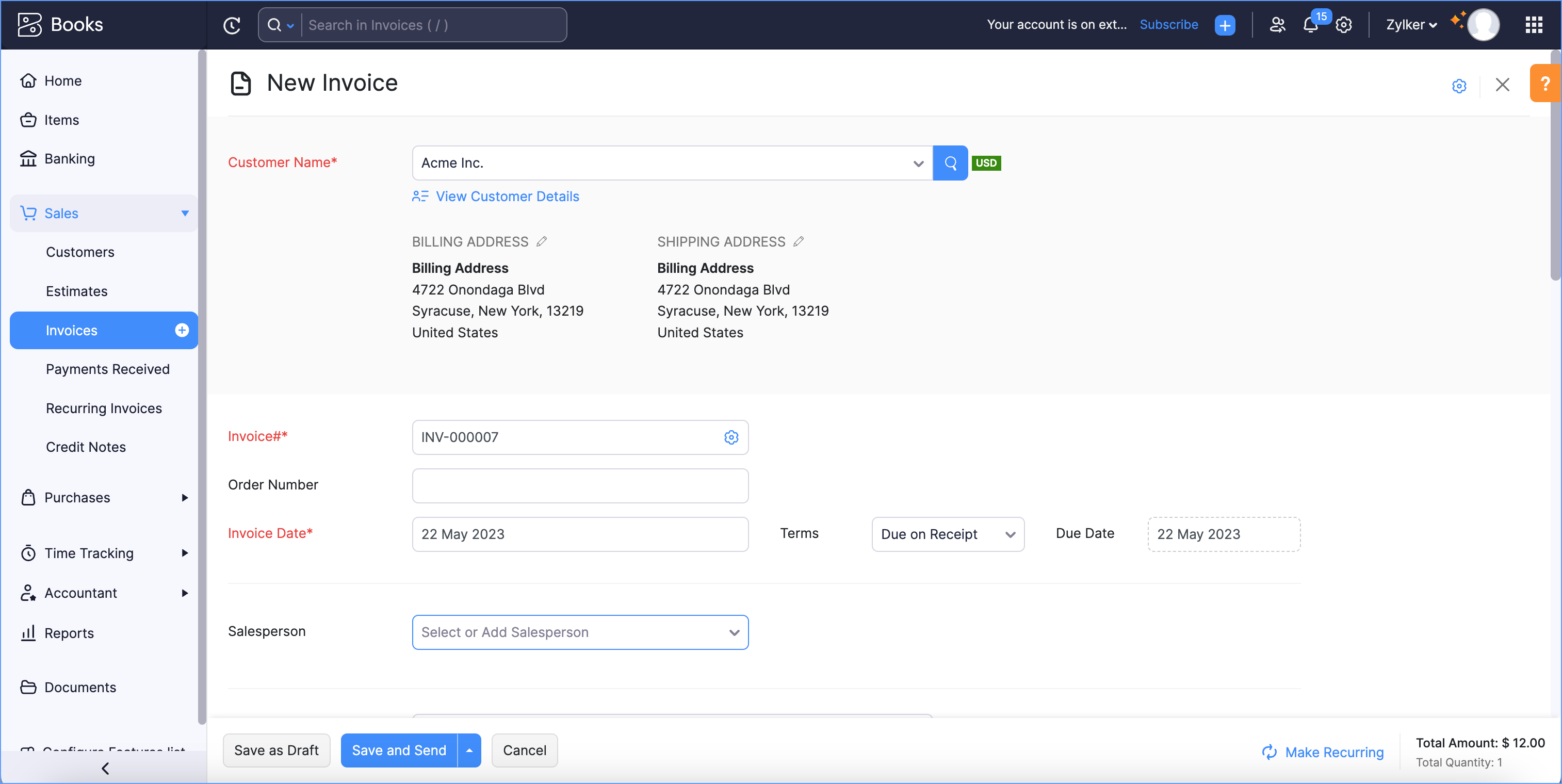Open the View Customer Details link
The image size is (1562, 784).
point(507,197)
